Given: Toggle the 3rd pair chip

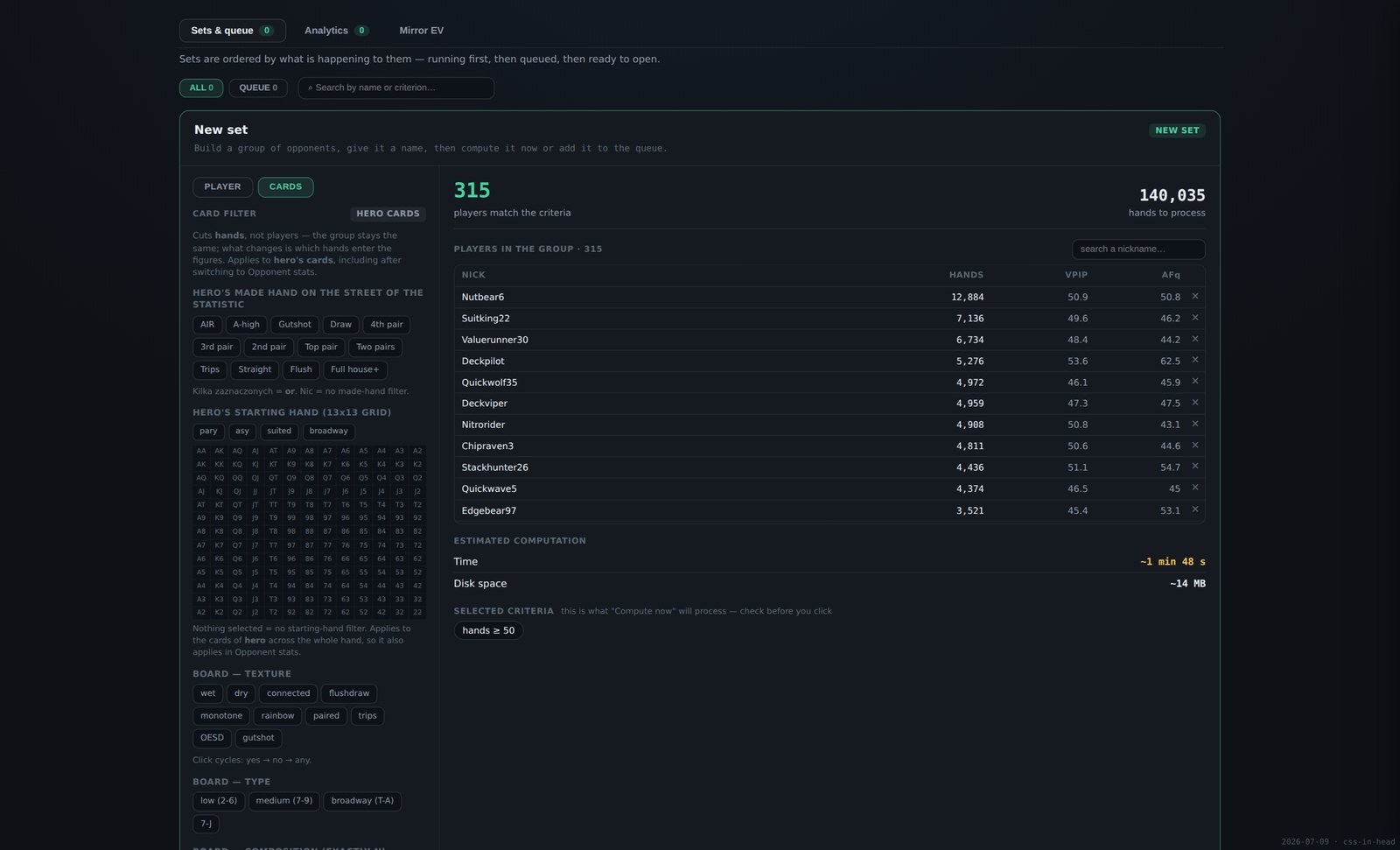Looking at the screenshot, I should [x=217, y=348].
